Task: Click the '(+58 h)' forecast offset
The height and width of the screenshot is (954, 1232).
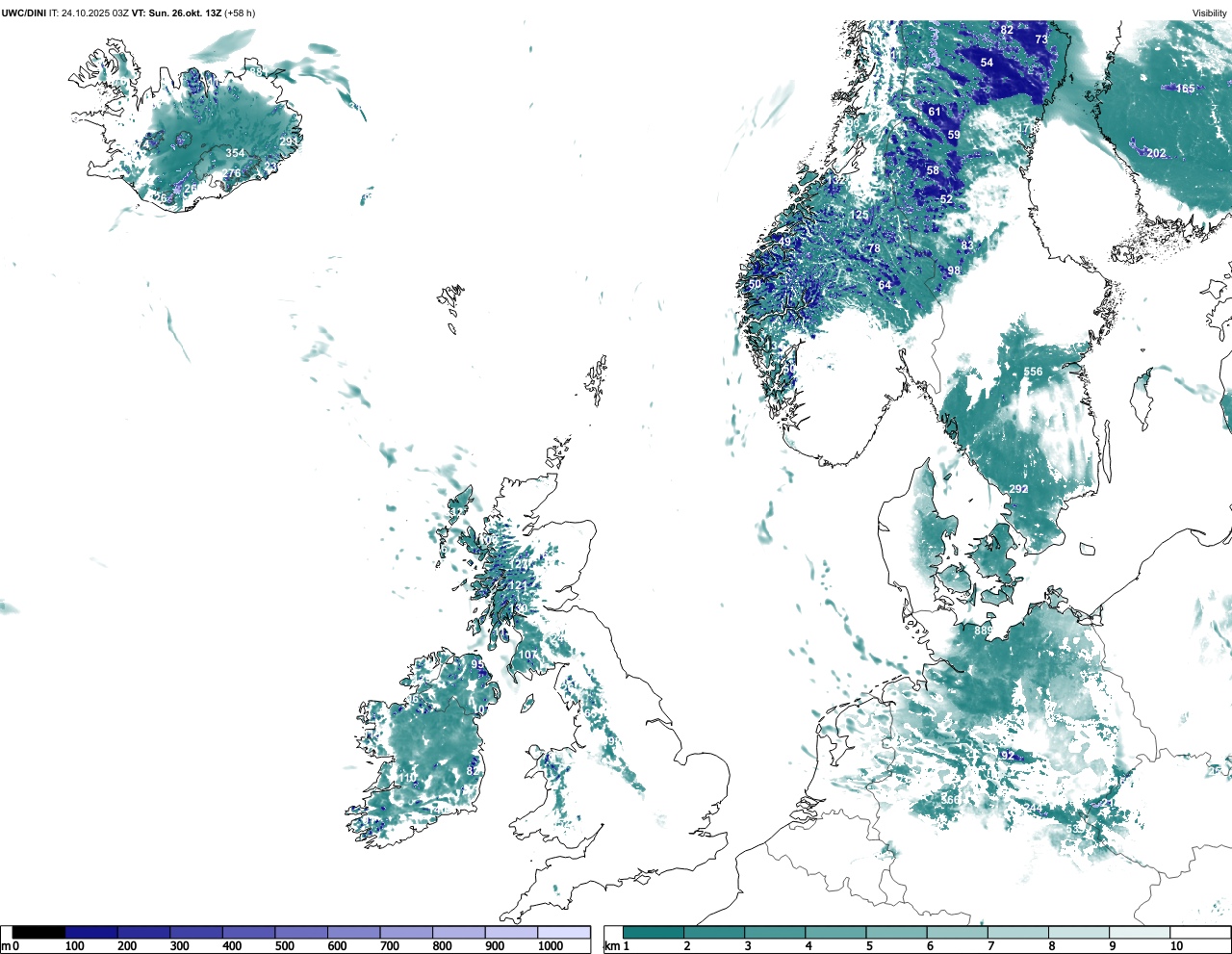Action: [x=240, y=13]
